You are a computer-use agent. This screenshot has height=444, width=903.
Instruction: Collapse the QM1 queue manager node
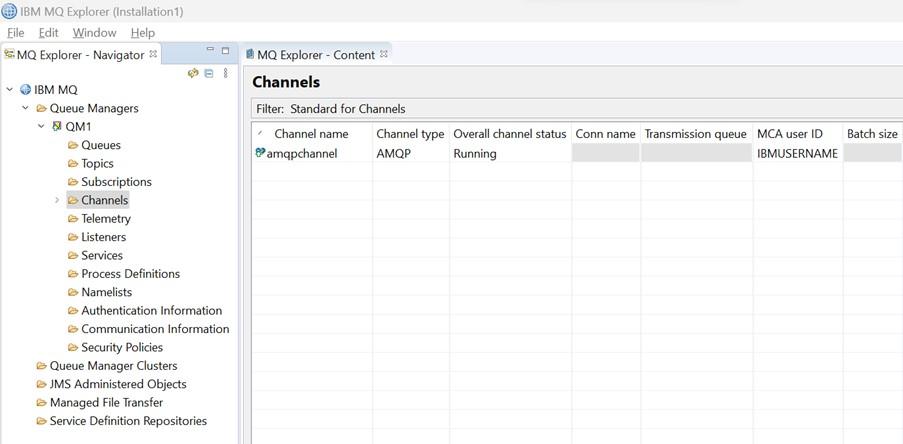pyautogui.click(x=41, y=126)
